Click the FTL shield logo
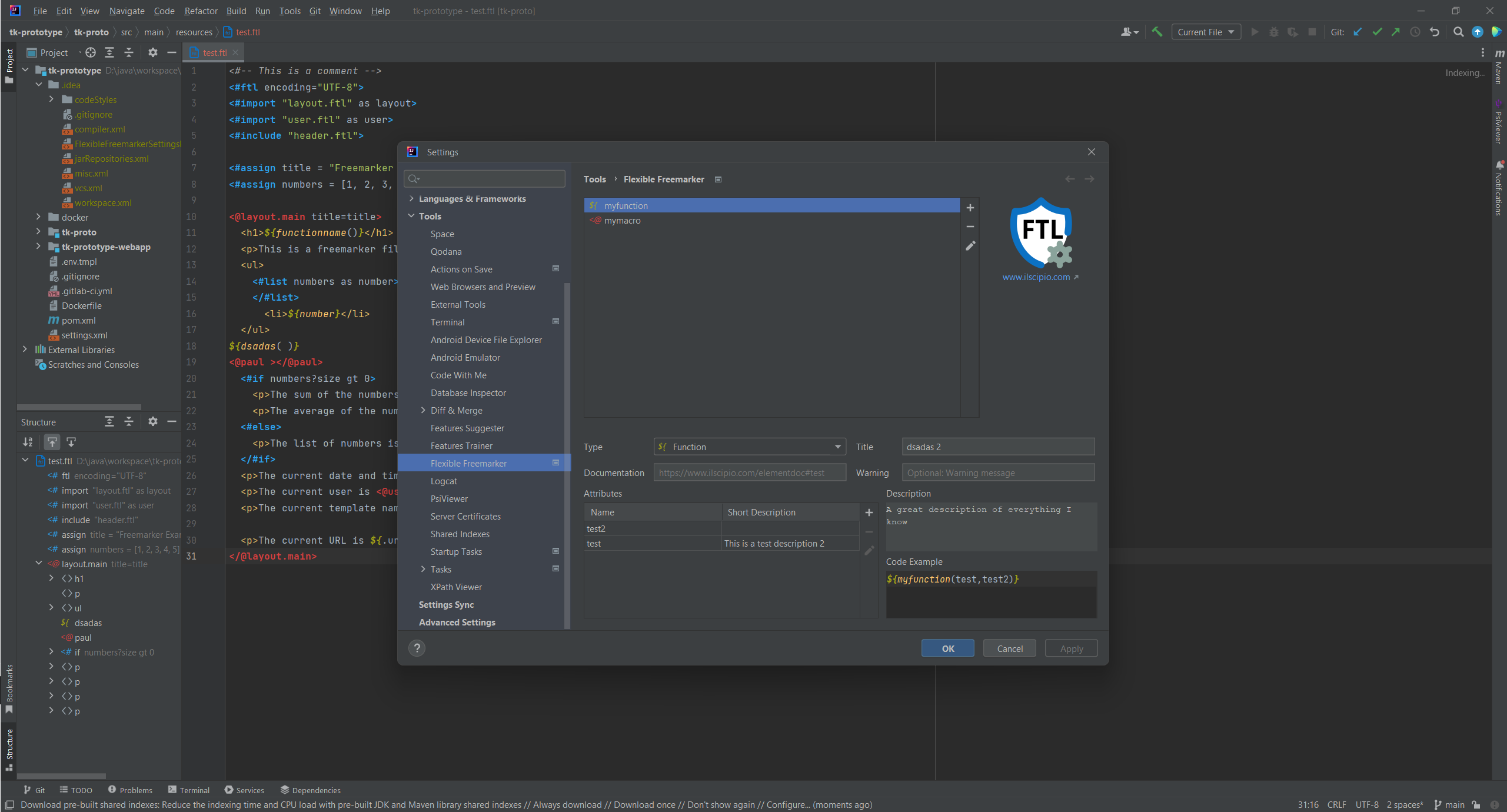1507x812 pixels. pos(1041,233)
